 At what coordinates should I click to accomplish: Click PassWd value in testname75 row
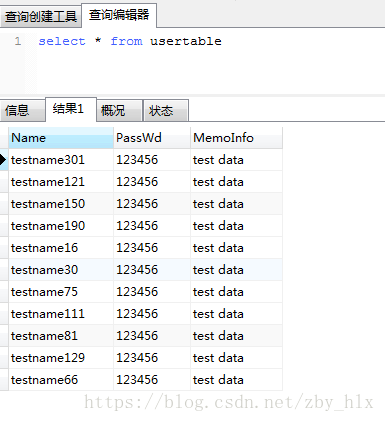coord(152,292)
